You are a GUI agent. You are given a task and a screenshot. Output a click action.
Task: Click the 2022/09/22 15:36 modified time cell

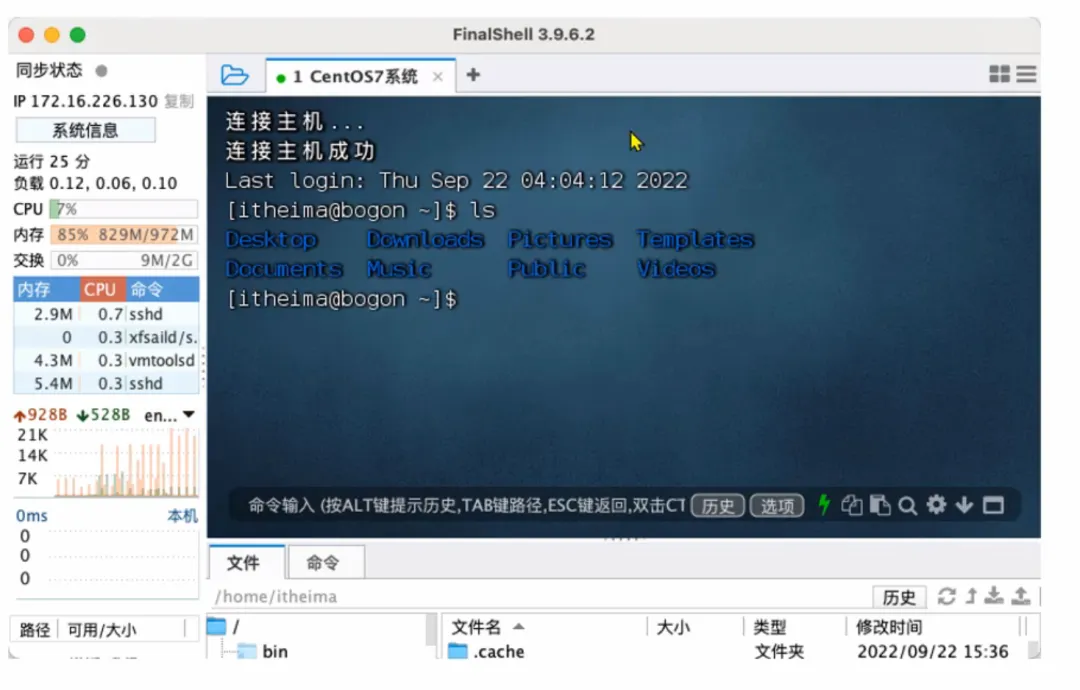[932, 651]
